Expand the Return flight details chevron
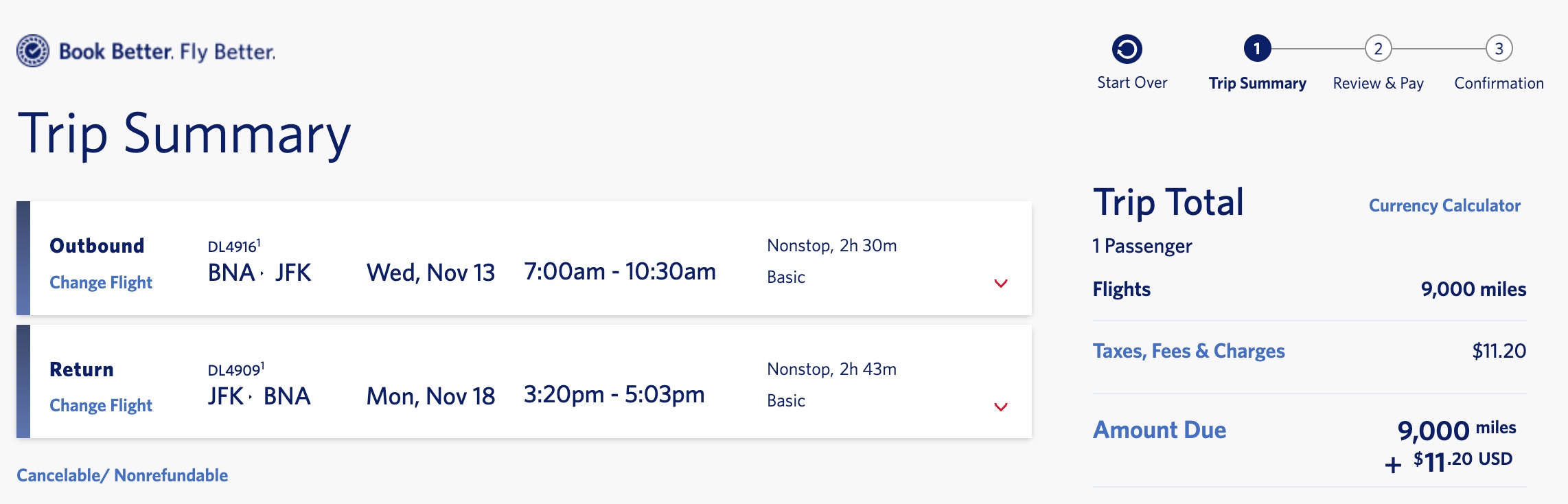This screenshot has width=1568, height=504. pos(1002,405)
